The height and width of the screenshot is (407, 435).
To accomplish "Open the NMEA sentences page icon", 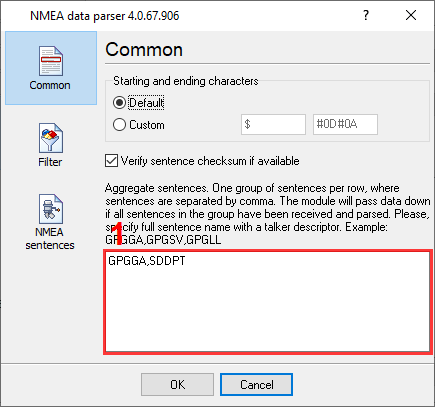I will [51, 209].
